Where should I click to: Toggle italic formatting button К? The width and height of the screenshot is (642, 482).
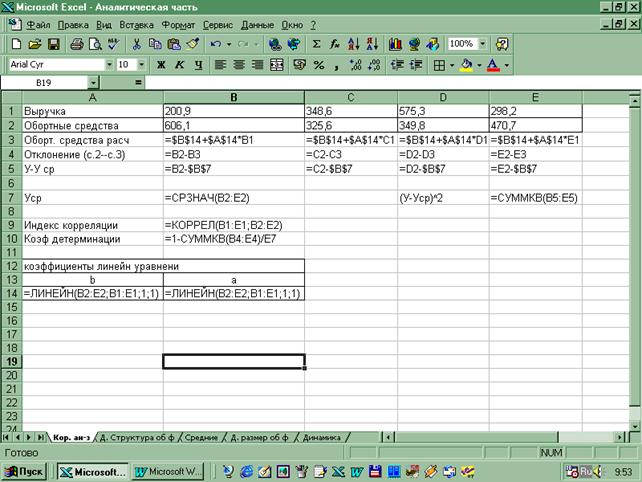pos(180,64)
